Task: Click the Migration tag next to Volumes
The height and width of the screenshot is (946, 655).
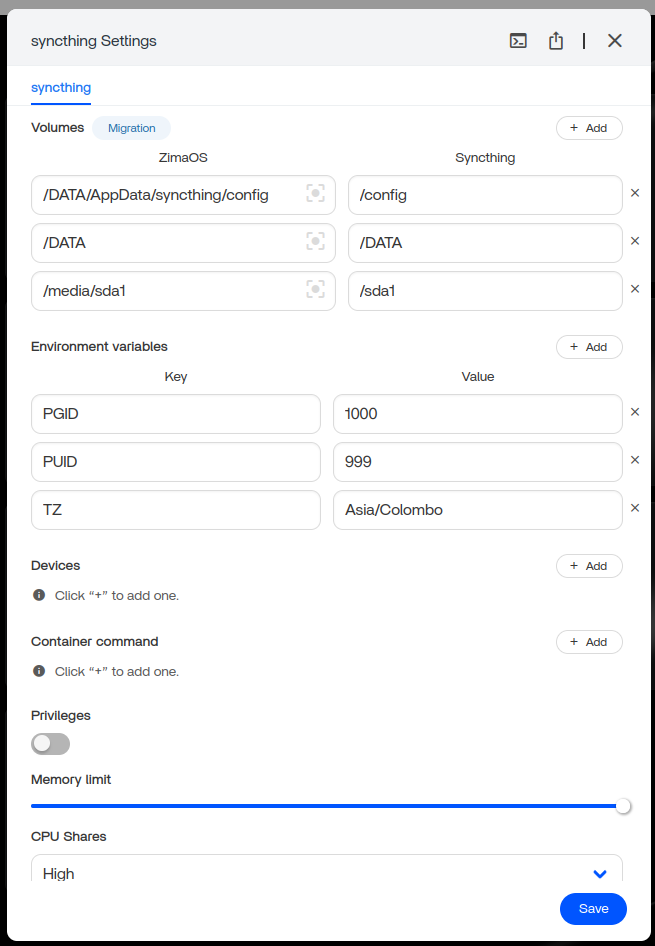Action: click(132, 128)
